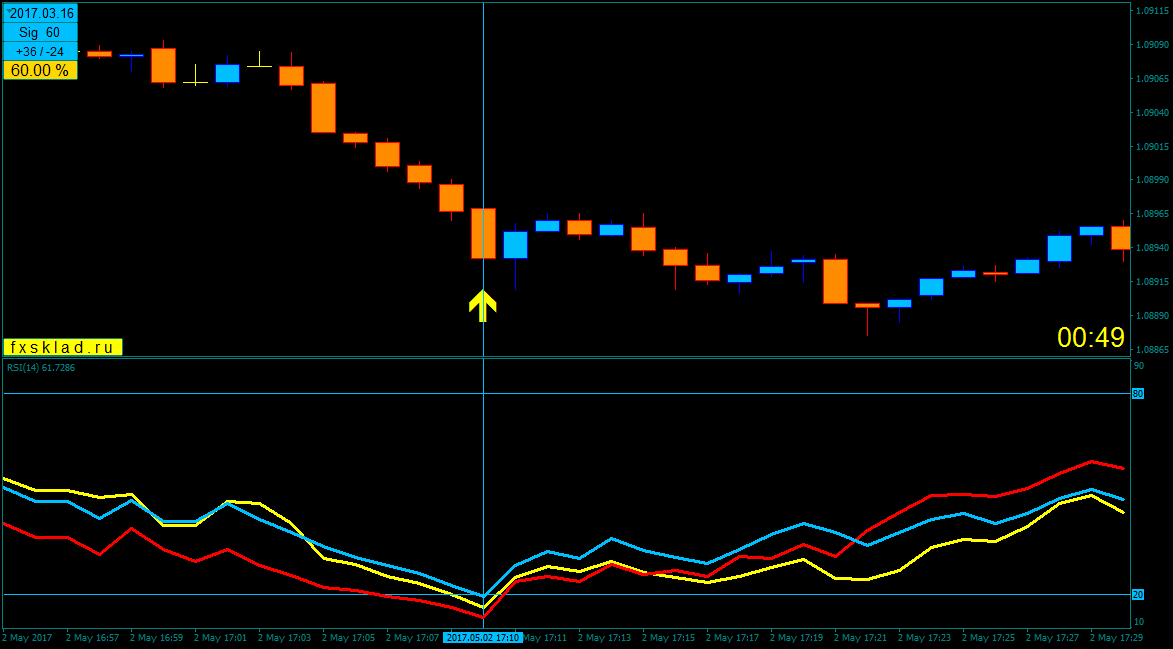Select the 2017.03.16 date label
1173x649 pixels.
pos(40,14)
